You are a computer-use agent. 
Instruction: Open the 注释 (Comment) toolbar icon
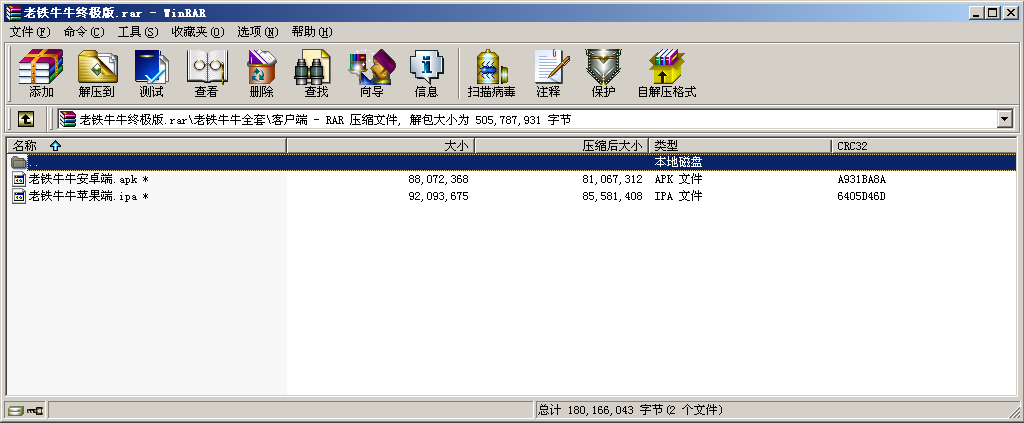[548, 74]
